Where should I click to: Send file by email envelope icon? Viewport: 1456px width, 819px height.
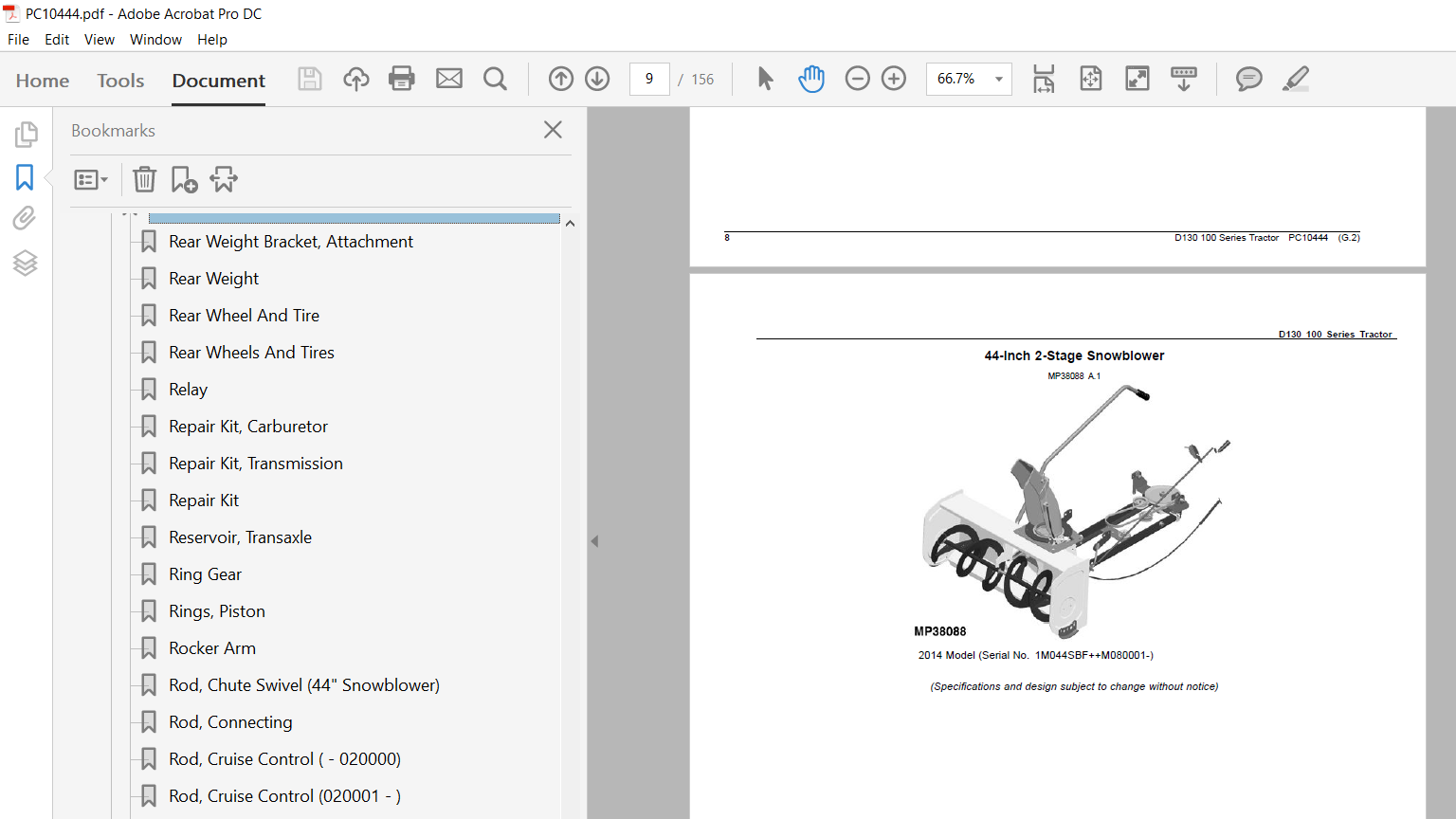point(449,79)
